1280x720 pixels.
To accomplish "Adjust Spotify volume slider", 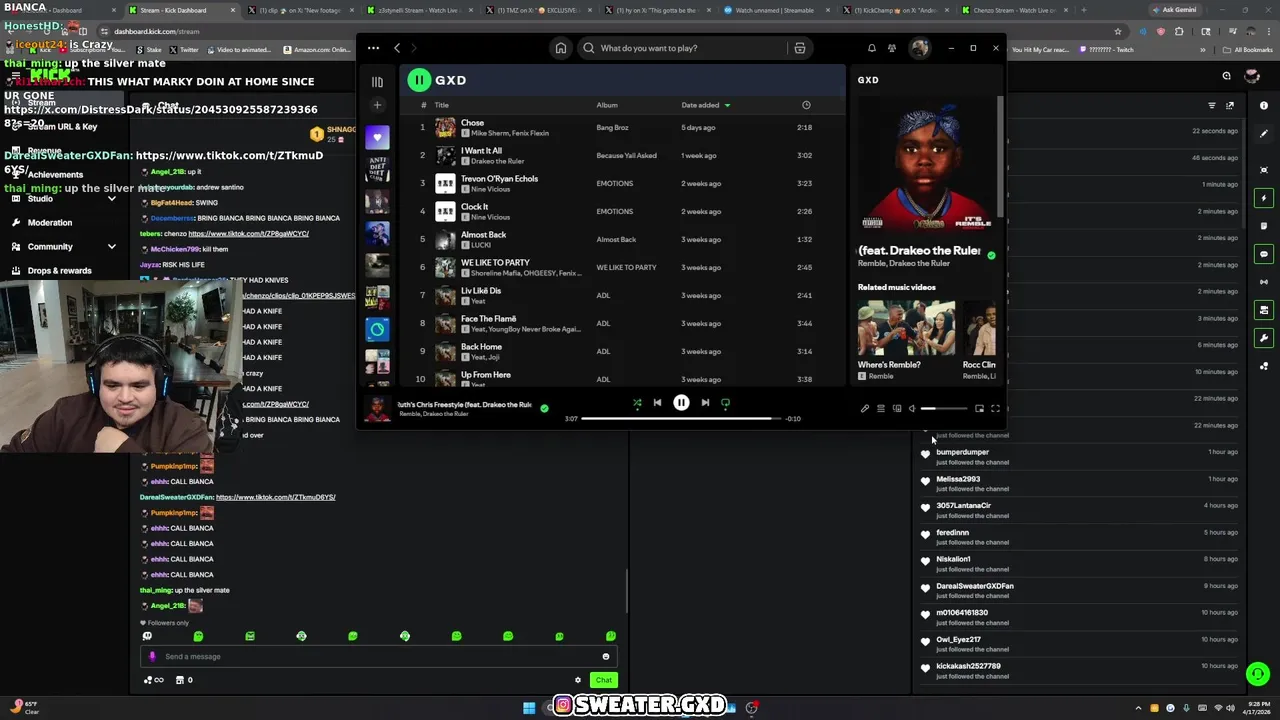I will tap(944, 408).
